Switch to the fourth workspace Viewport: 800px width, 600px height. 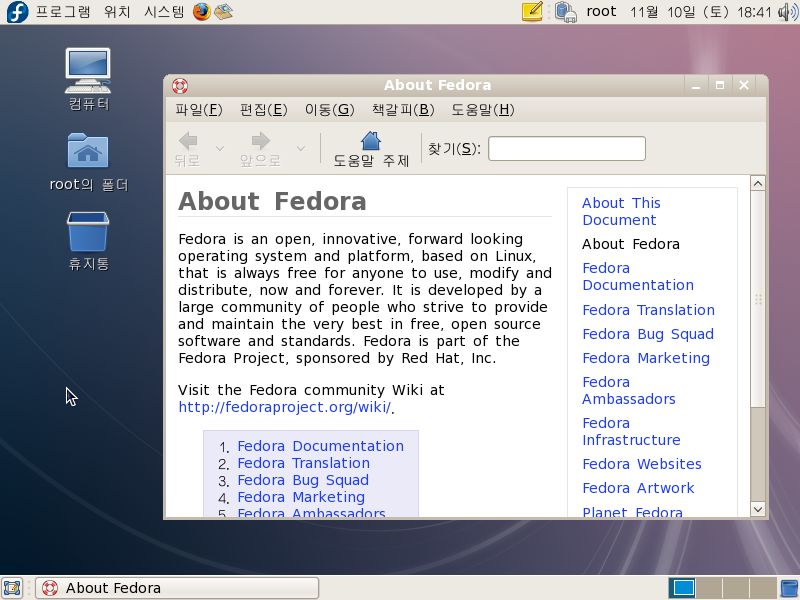(x=763, y=588)
